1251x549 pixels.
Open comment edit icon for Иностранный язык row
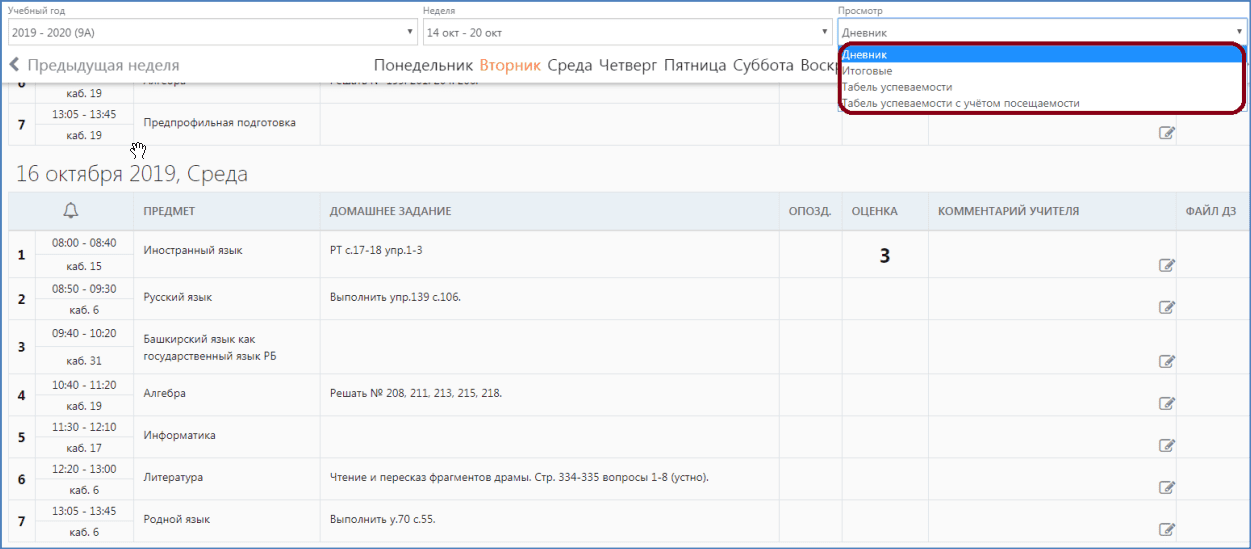tap(1166, 265)
